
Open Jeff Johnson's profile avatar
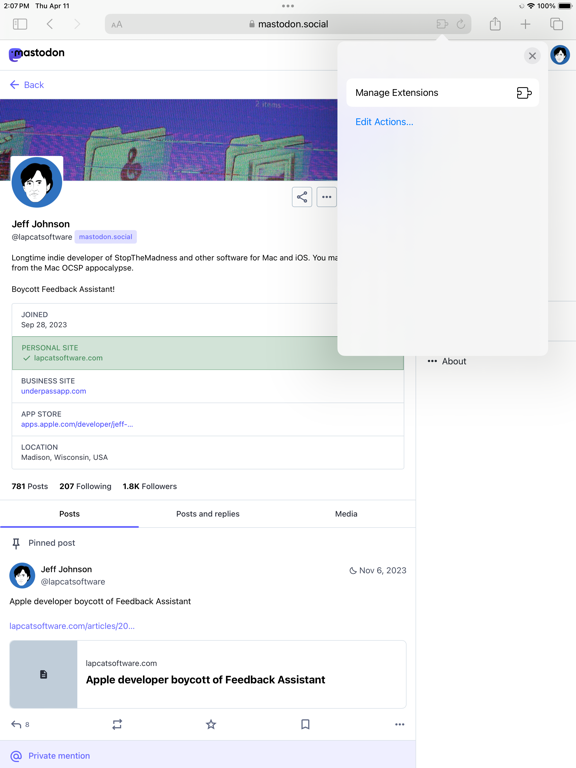37,182
